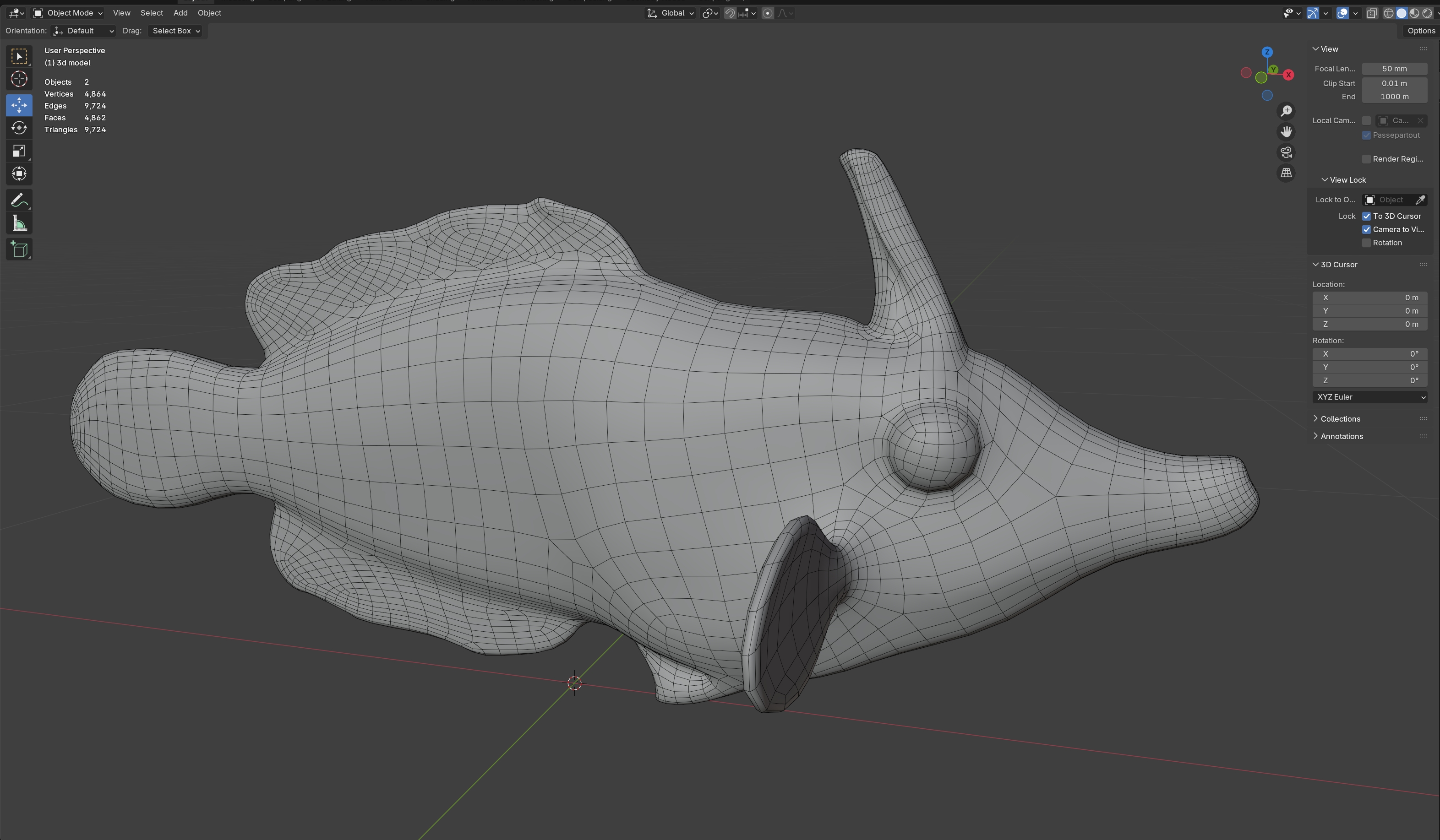The width and height of the screenshot is (1440, 840).
Task: Select the Measure tool
Action: [19, 224]
